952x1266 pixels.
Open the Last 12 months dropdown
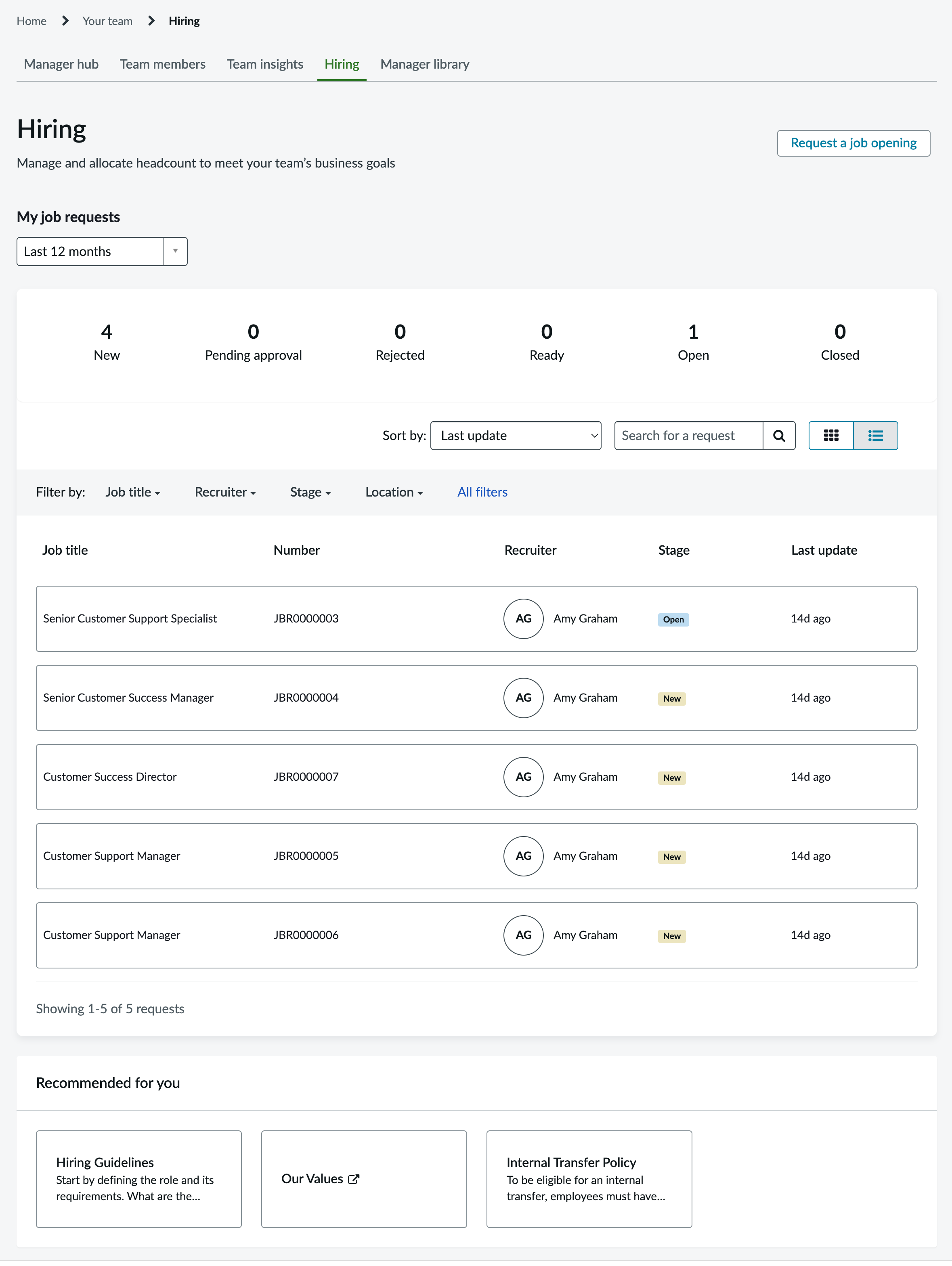[x=102, y=251]
